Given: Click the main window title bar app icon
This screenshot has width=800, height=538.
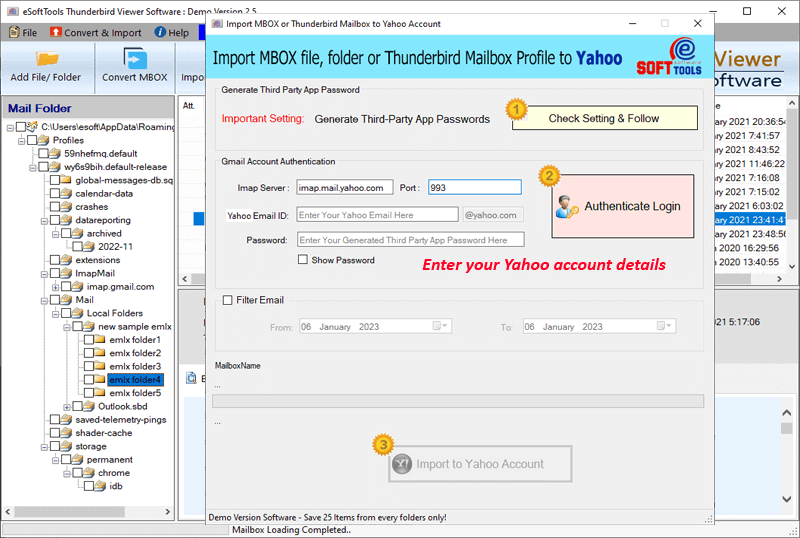Looking at the screenshot, I should (x=13, y=11).
